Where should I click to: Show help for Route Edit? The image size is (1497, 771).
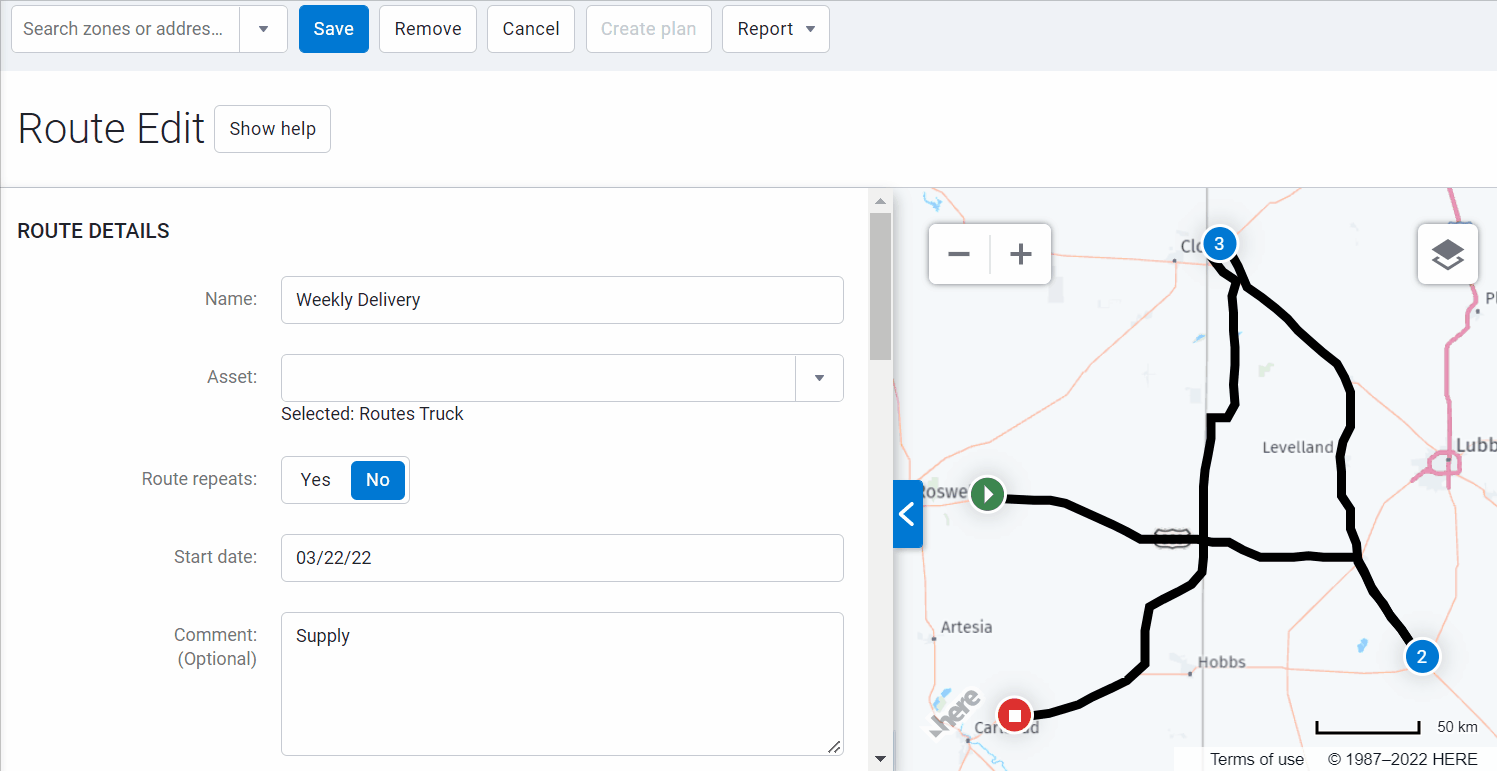[x=272, y=129]
